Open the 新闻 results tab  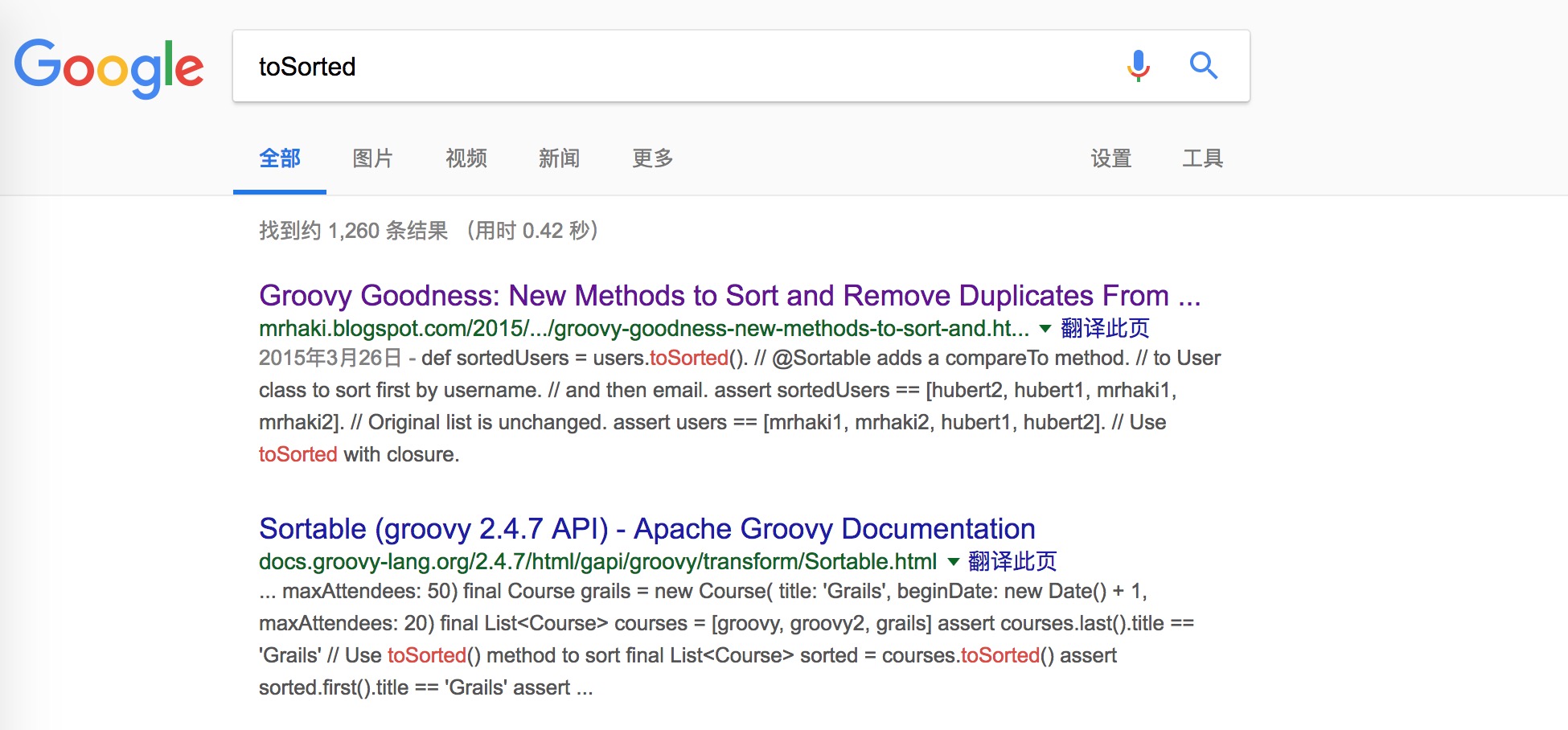[559, 158]
